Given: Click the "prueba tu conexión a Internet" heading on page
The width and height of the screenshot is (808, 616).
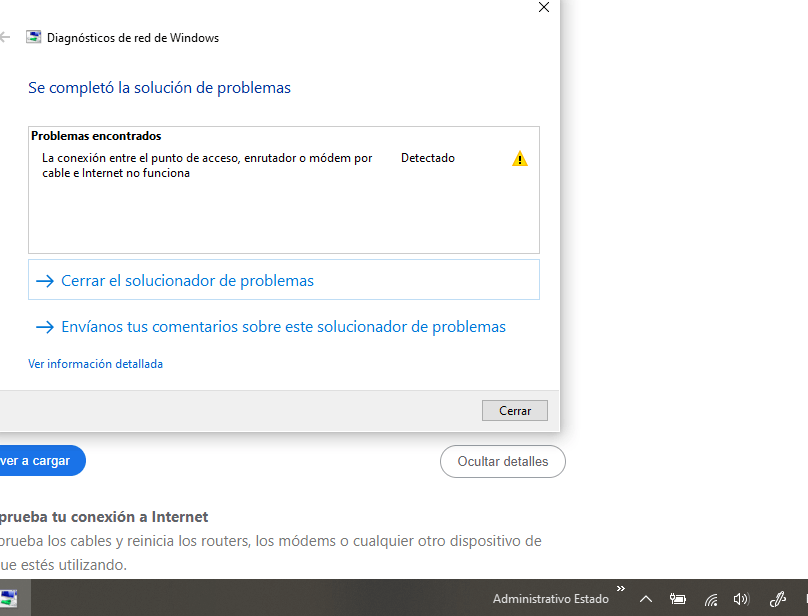Looking at the screenshot, I should (104, 517).
